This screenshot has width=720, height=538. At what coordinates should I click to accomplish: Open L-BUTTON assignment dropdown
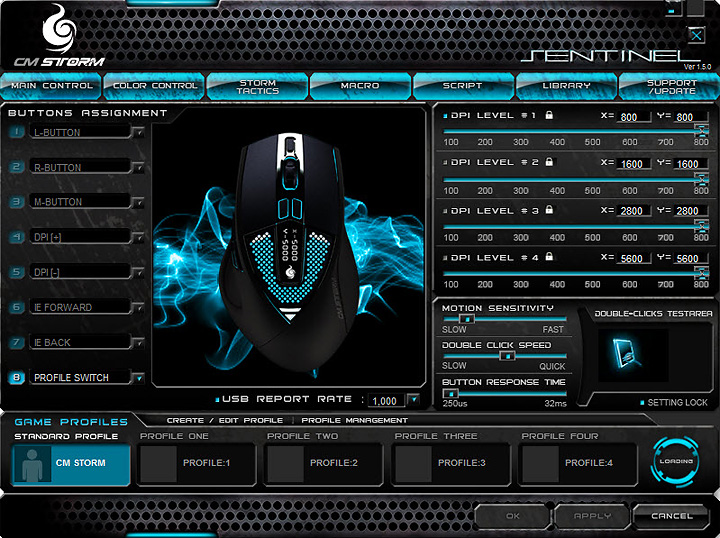coord(138,133)
